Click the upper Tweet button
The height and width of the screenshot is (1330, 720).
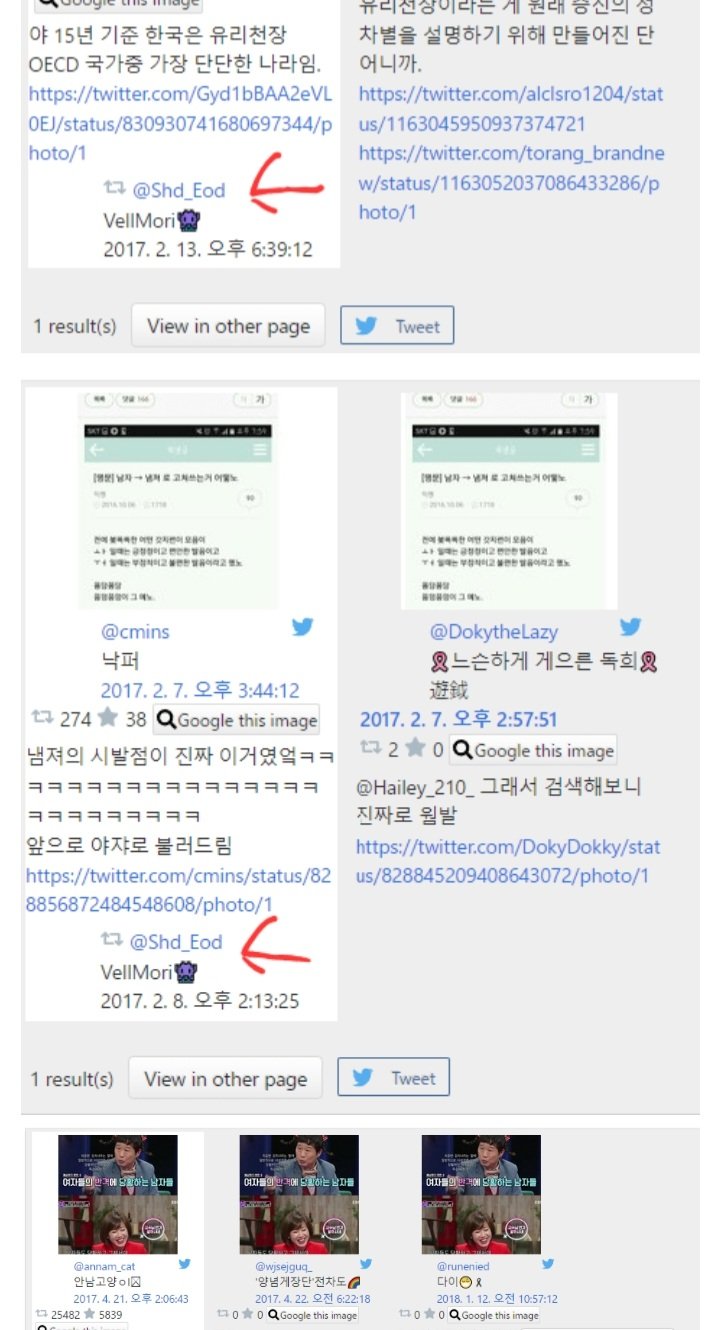[397, 326]
